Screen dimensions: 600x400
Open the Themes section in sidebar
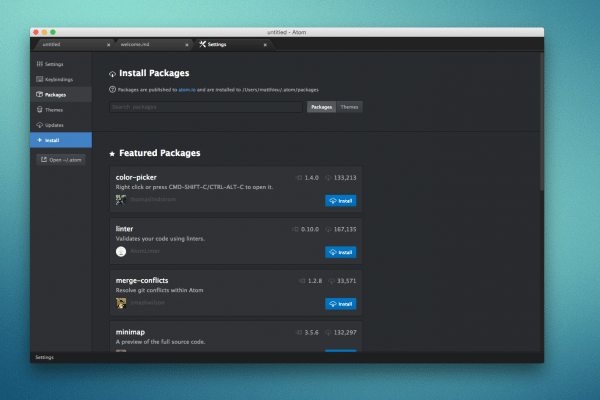54,109
